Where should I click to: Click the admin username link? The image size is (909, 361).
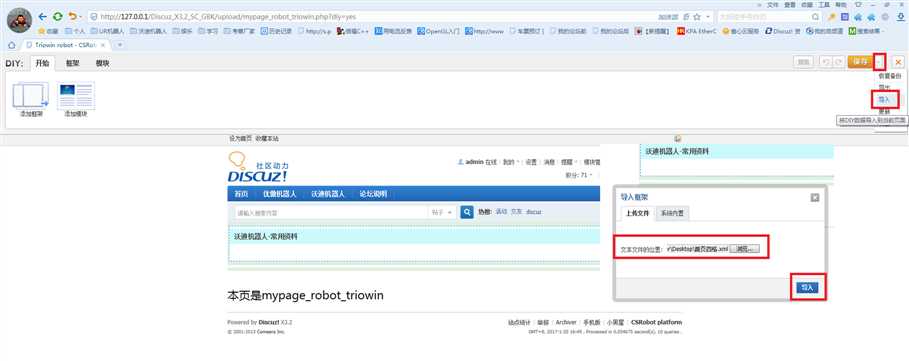(x=475, y=162)
